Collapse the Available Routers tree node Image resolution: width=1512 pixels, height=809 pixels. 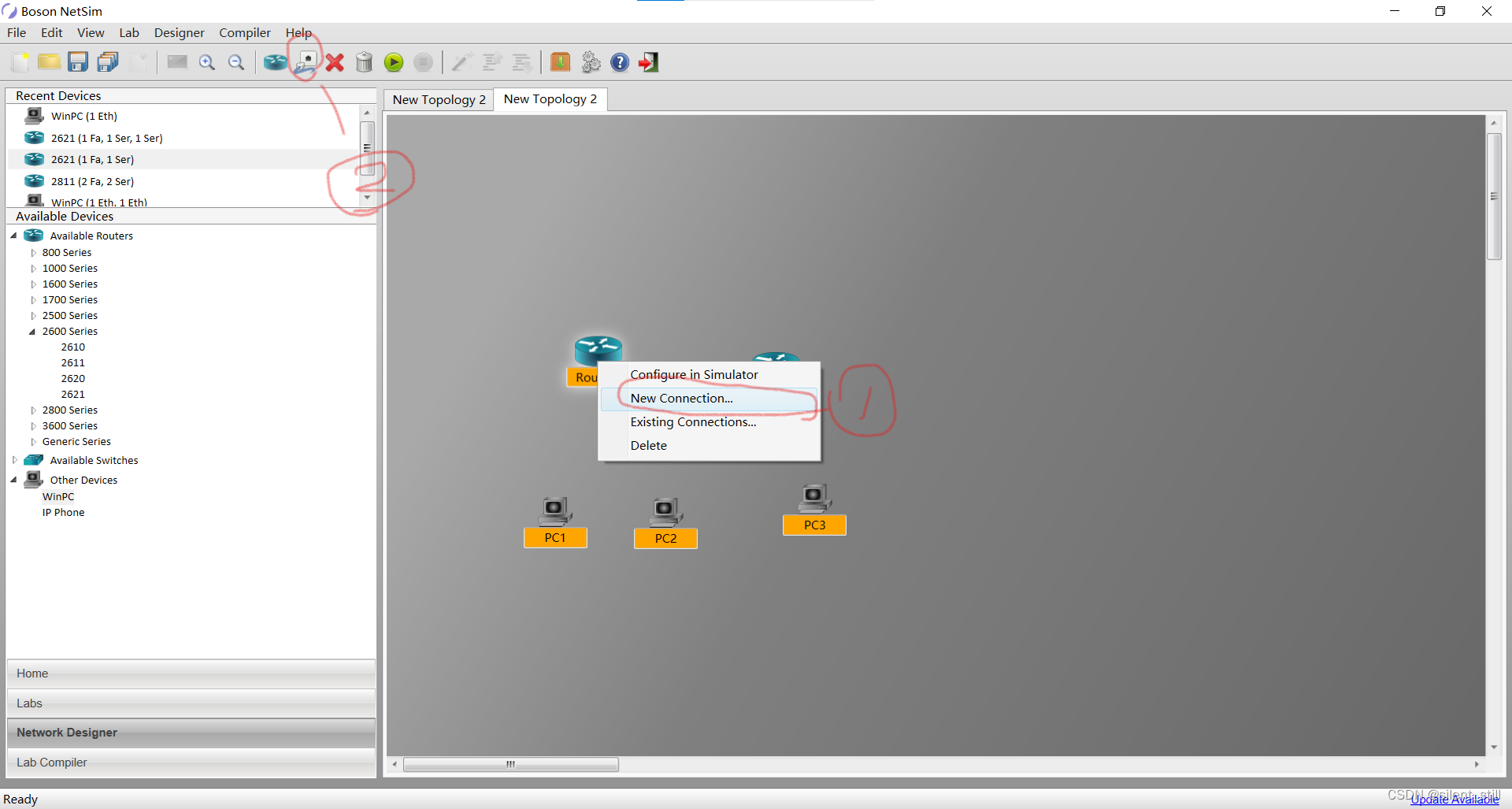13,236
